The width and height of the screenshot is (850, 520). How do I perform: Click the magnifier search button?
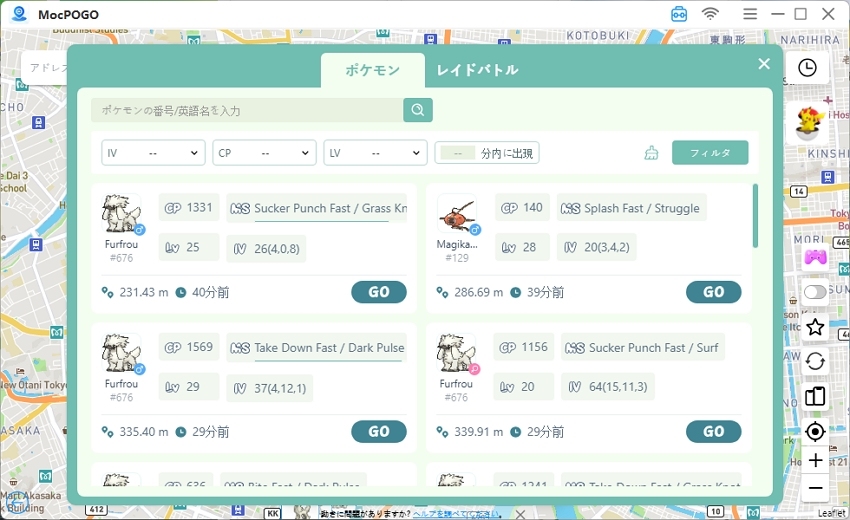417,110
